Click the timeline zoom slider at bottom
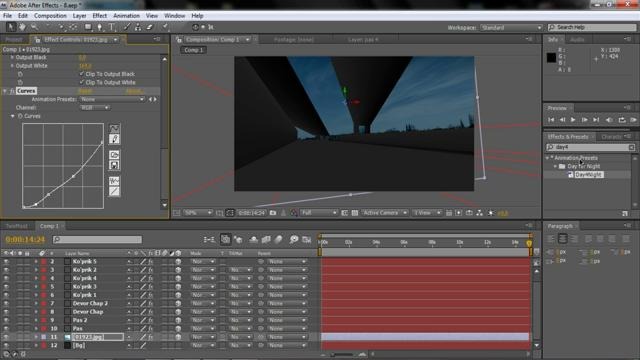Screen dimensions: 640x360 point(343,355)
